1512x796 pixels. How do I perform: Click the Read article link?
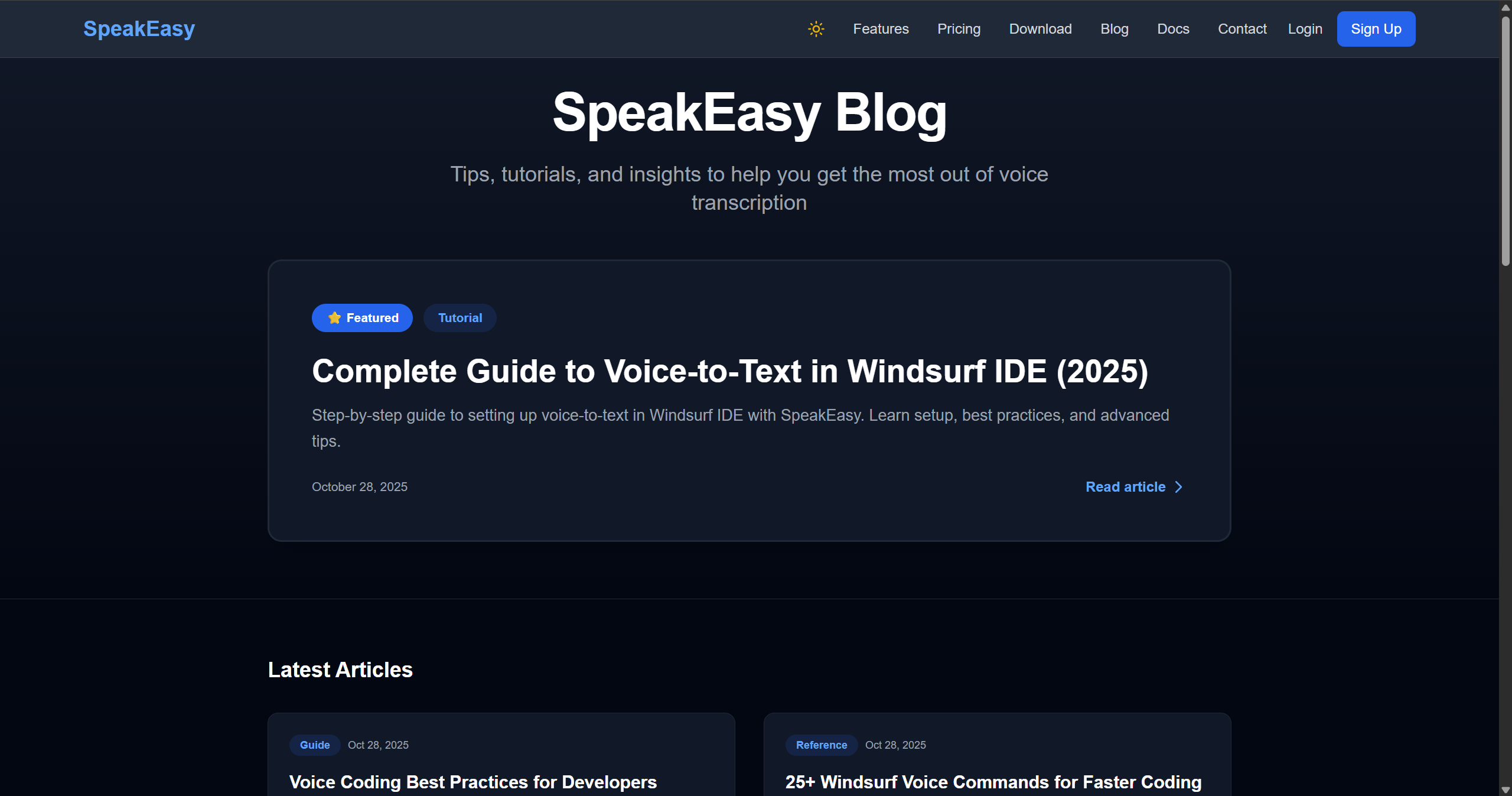click(x=1125, y=487)
